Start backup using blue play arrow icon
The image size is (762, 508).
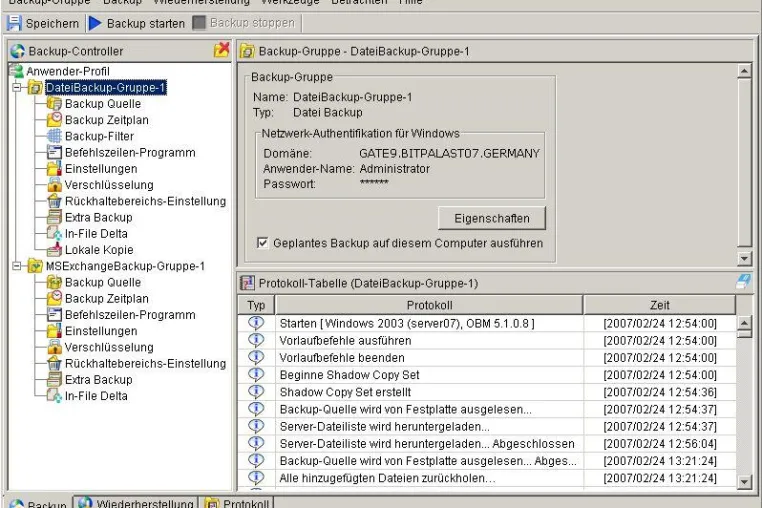[x=95, y=23]
